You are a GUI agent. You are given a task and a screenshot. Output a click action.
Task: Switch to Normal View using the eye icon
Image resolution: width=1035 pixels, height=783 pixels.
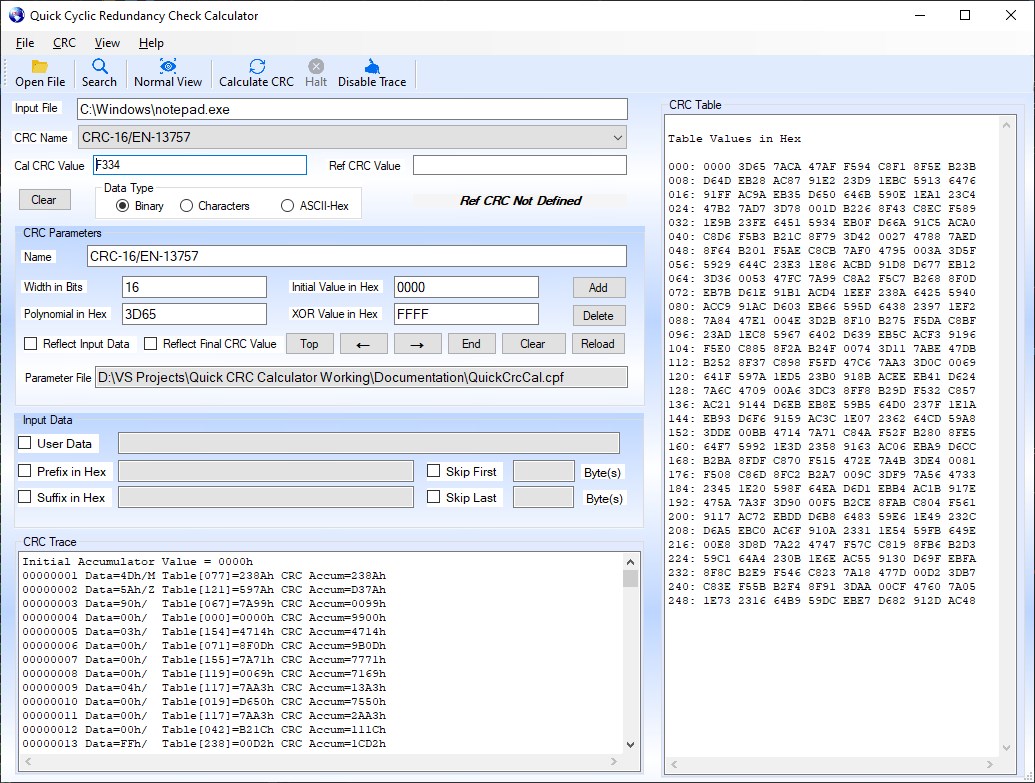[168, 67]
